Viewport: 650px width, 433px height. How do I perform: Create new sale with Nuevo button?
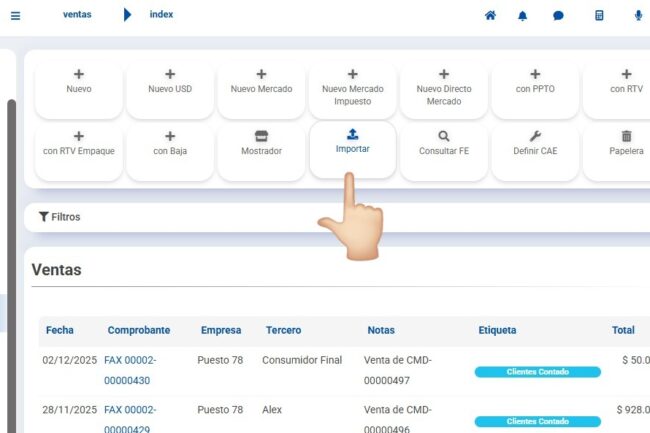click(x=78, y=81)
